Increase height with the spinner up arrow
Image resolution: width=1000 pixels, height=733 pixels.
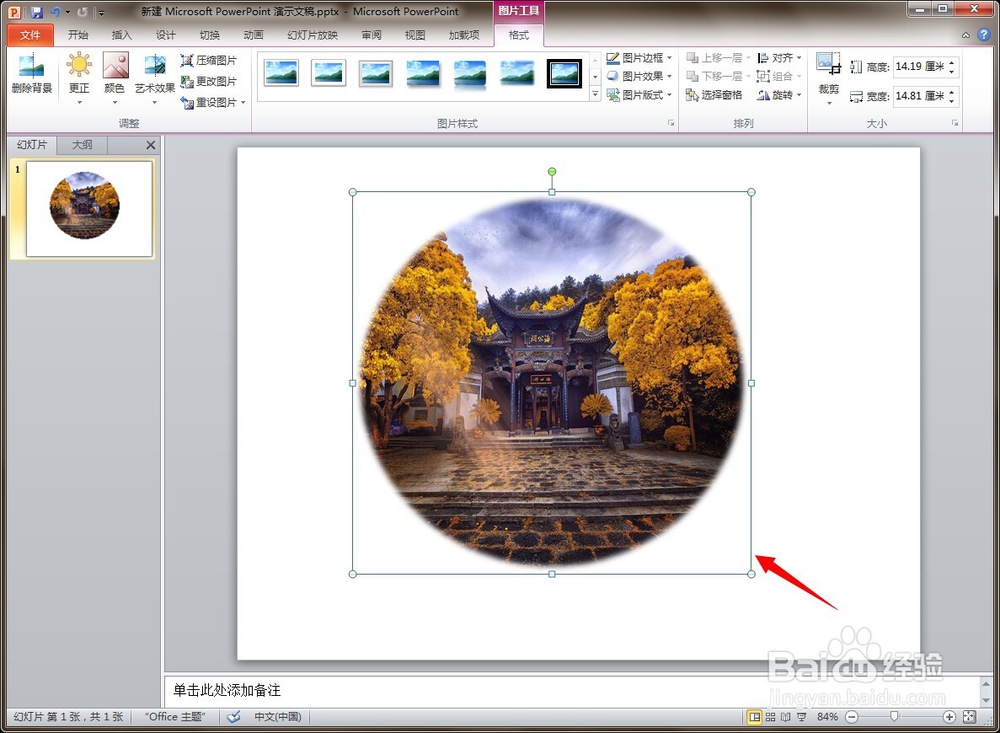pos(952,63)
